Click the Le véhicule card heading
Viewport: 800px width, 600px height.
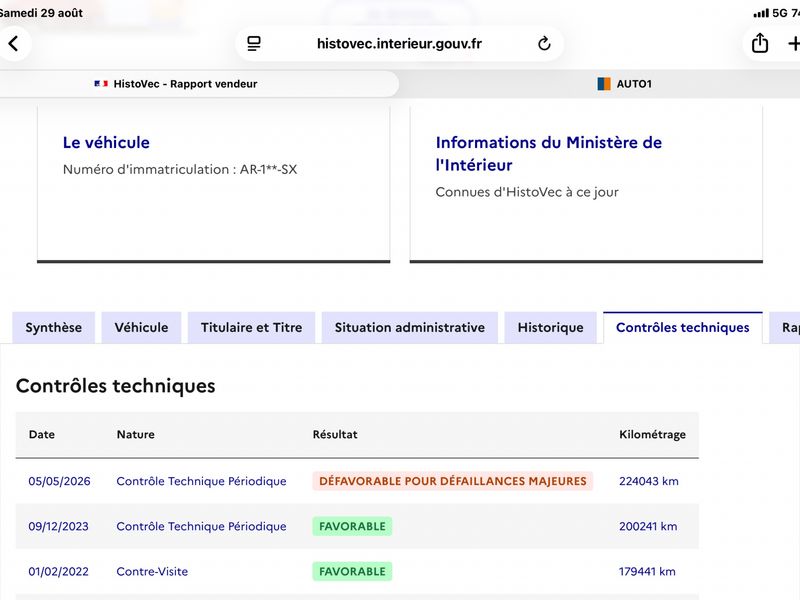tap(106, 142)
